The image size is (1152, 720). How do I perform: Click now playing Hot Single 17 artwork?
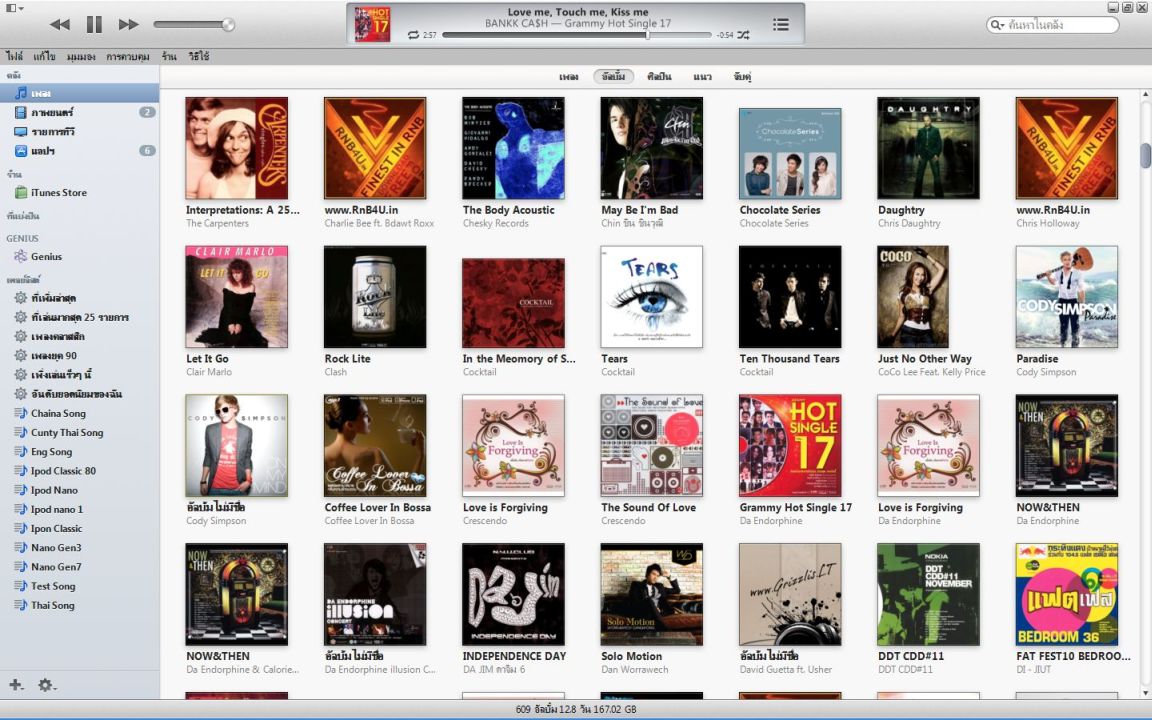(x=372, y=24)
